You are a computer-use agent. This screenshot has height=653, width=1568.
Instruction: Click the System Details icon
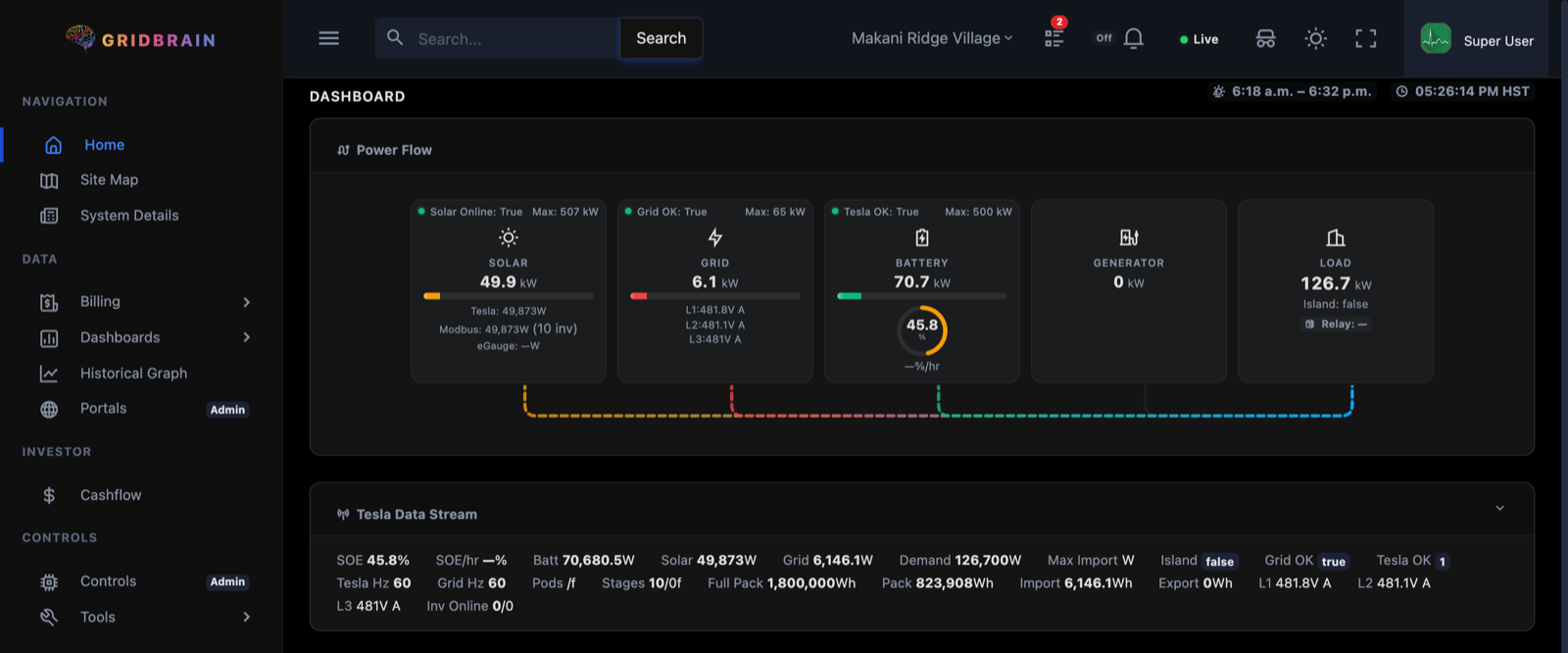[x=49, y=216]
